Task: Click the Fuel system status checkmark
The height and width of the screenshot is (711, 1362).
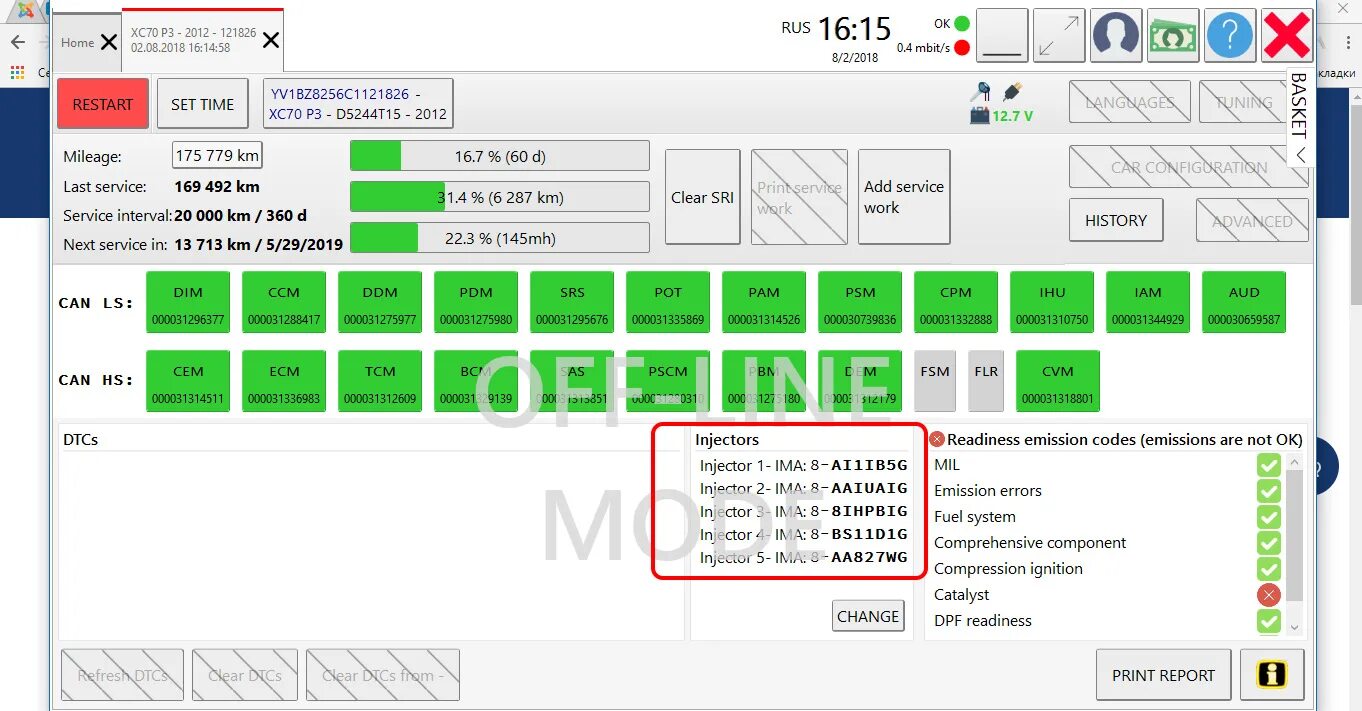Action: [x=1269, y=517]
